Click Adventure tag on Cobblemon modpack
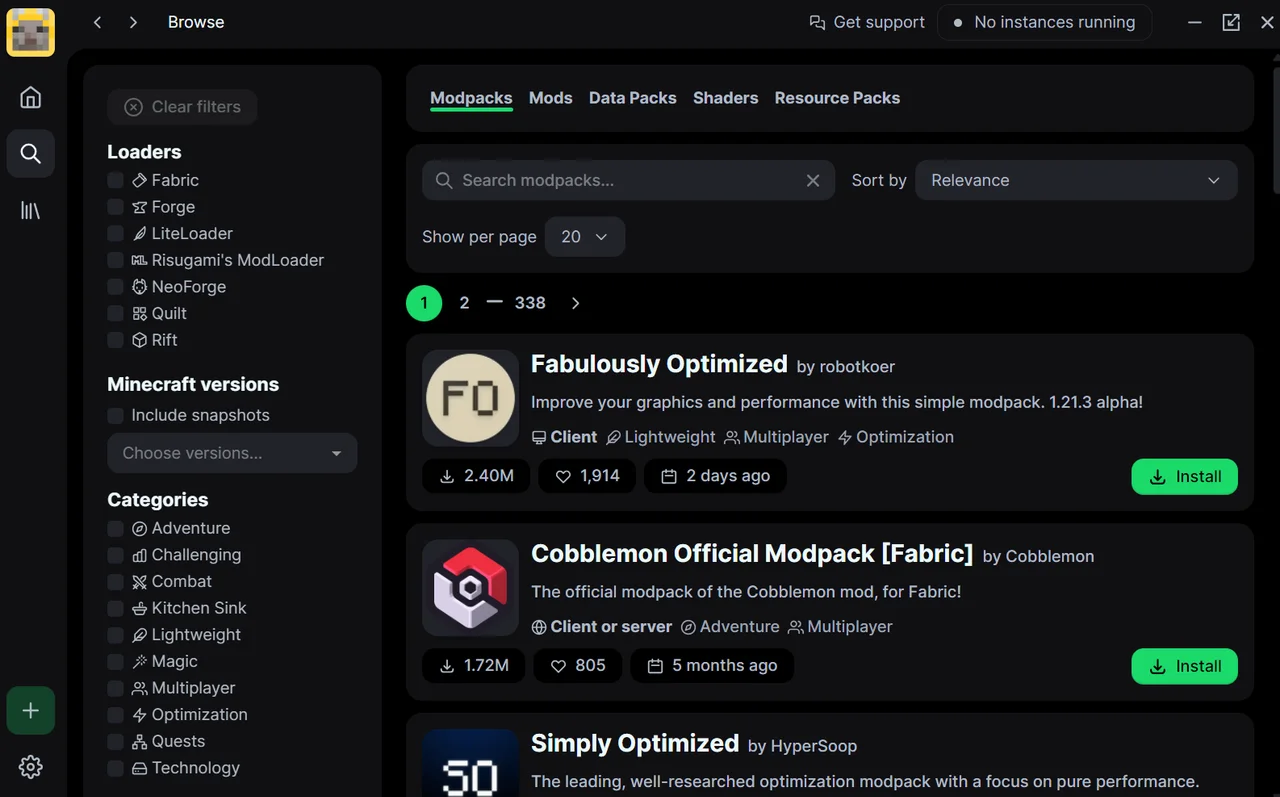1280x797 pixels. pyautogui.click(x=730, y=627)
